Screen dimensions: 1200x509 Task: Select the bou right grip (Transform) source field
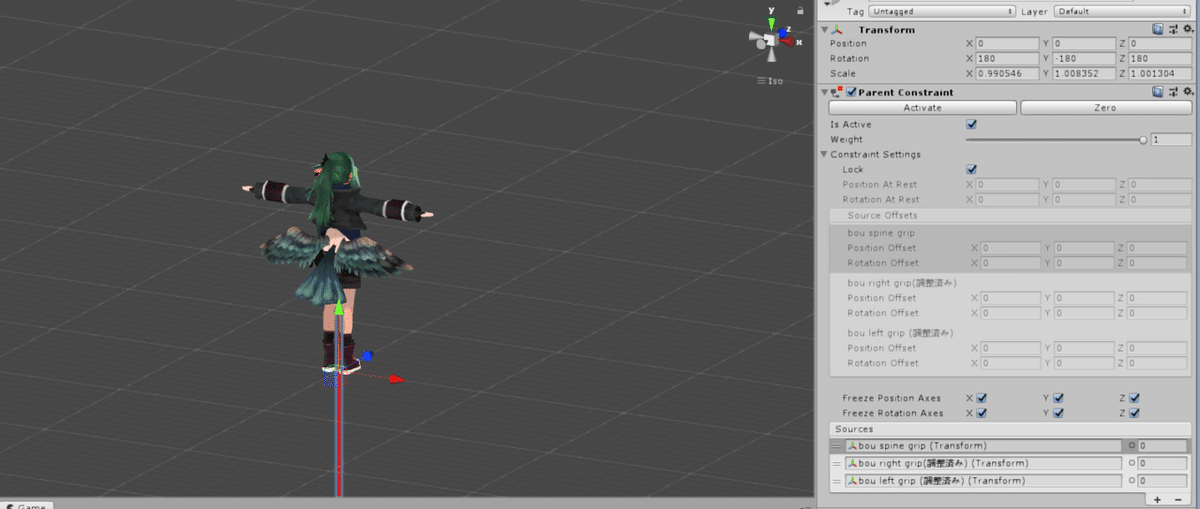point(983,464)
